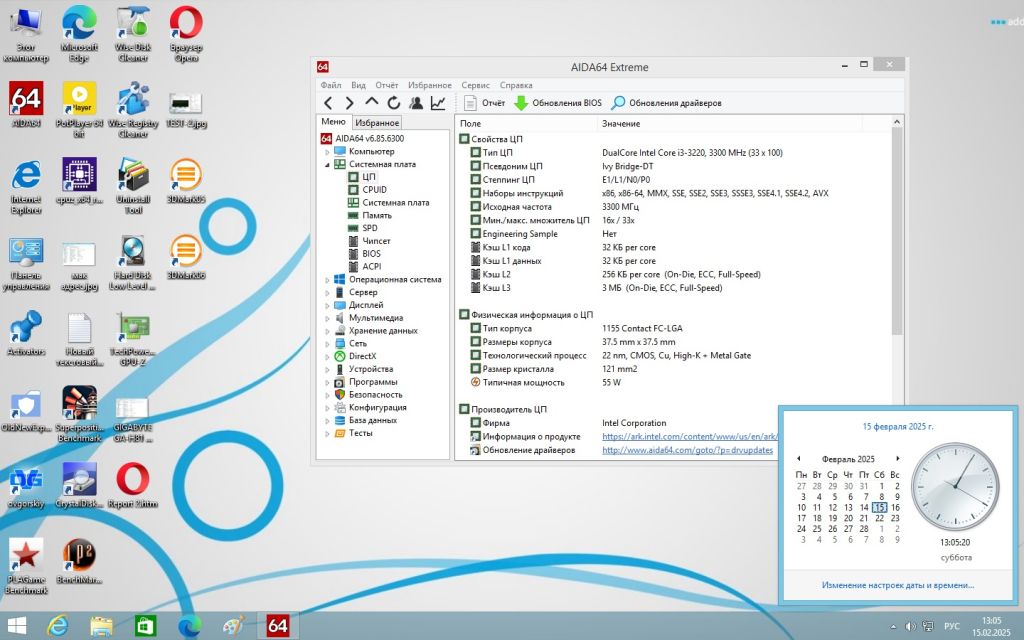Open the Windows Start button
The height and width of the screenshot is (640, 1024).
point(16,626)
